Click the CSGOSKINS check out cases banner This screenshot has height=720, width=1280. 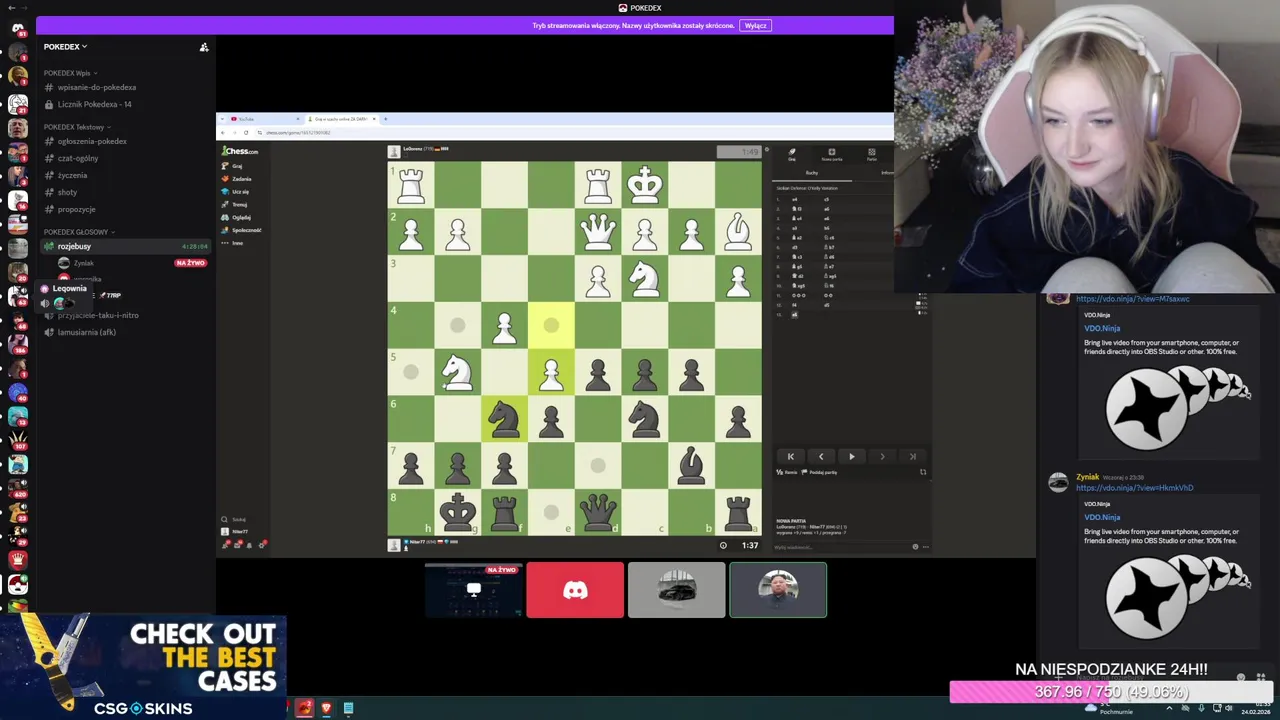coord(143,667)
